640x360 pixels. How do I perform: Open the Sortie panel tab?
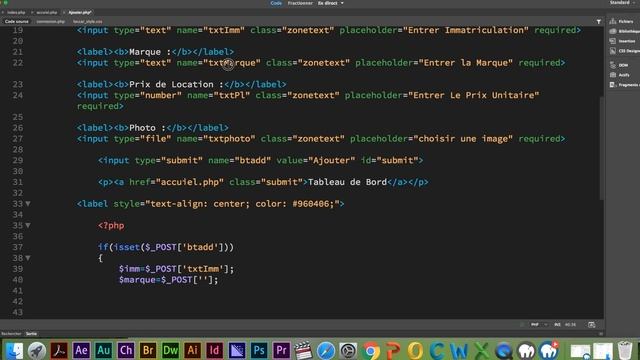pos(31,333)
